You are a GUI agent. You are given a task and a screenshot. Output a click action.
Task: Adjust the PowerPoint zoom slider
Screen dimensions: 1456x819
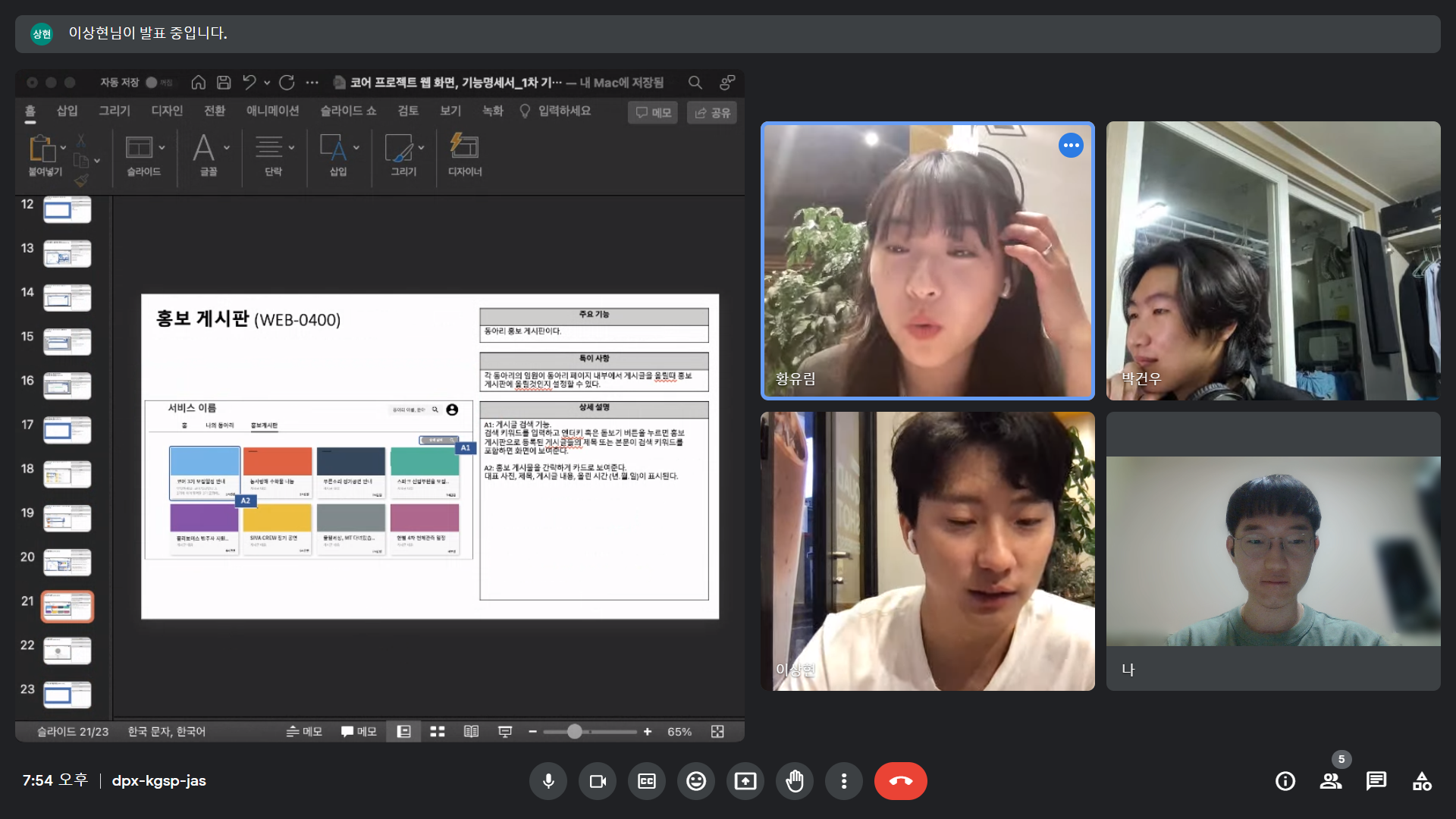pos(575,731)
